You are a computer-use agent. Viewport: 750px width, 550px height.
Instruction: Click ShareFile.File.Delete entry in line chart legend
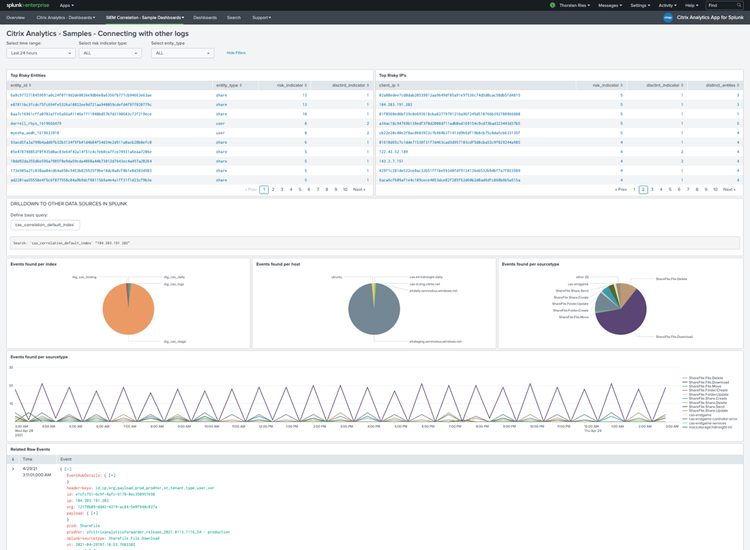click(706, 378)
